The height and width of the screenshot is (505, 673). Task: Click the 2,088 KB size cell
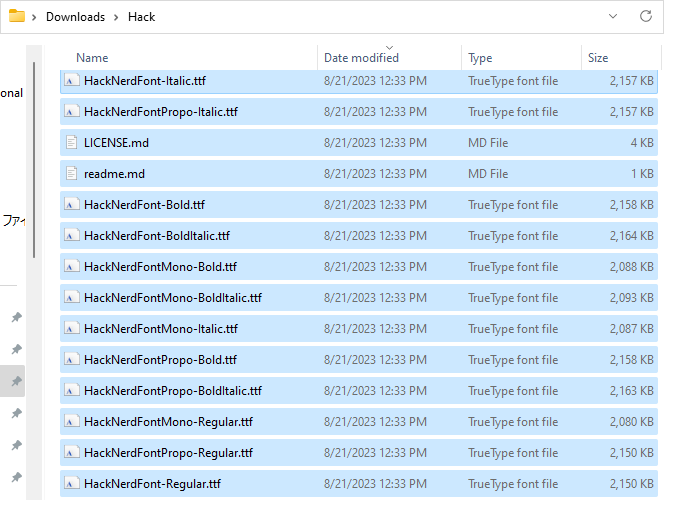632,267
